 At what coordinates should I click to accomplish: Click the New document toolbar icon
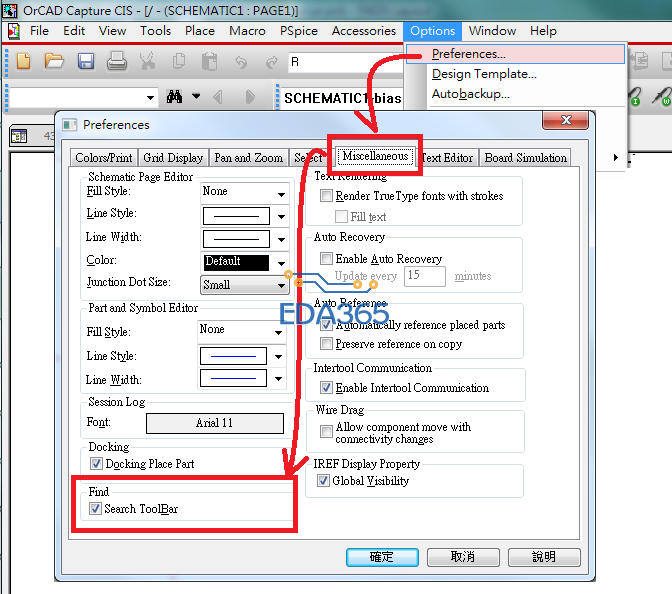click(24, 61)
